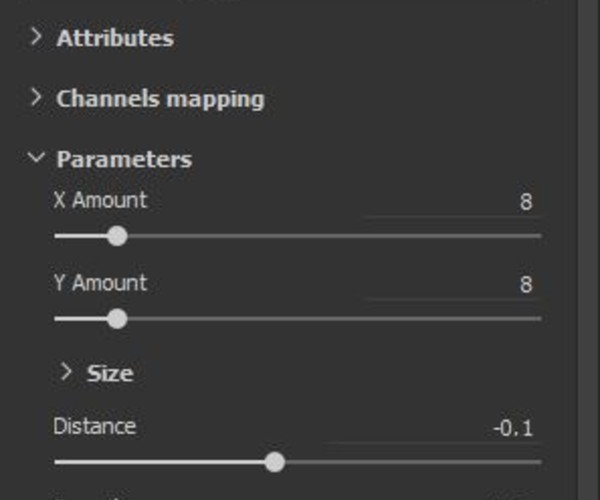Click the Parameters section title
600x500 pixels.
[x=124, y=159]
